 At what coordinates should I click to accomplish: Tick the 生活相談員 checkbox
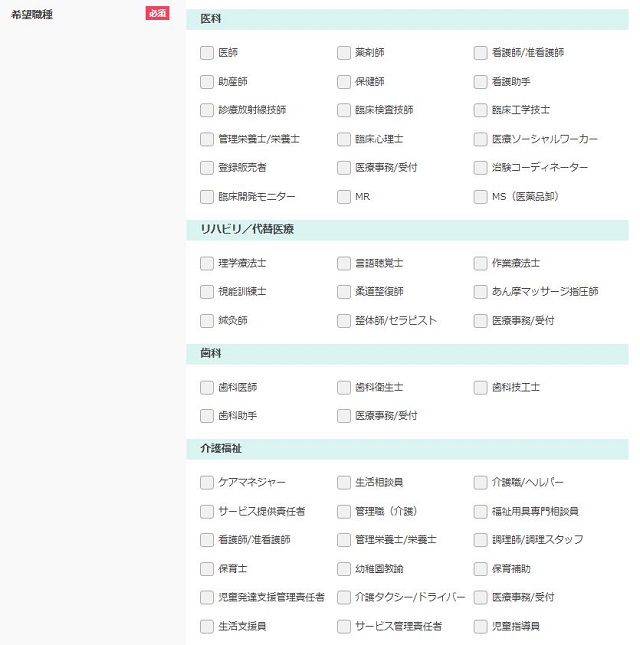click(343, 483)
